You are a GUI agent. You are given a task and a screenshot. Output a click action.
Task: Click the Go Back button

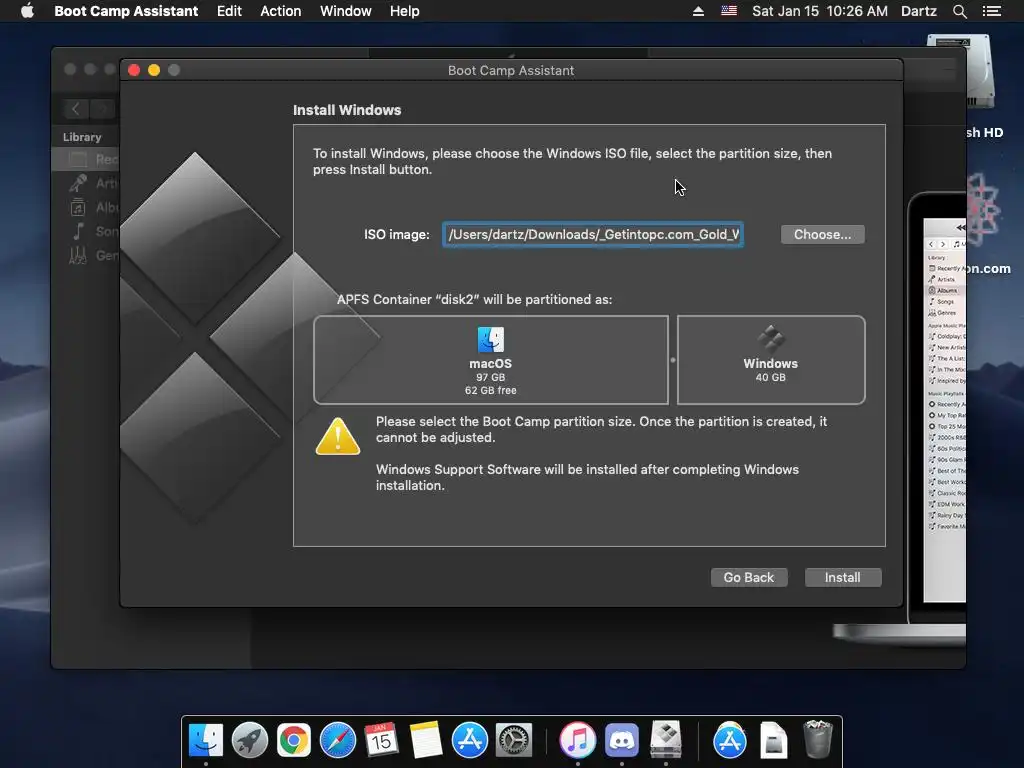pos(748,577)
